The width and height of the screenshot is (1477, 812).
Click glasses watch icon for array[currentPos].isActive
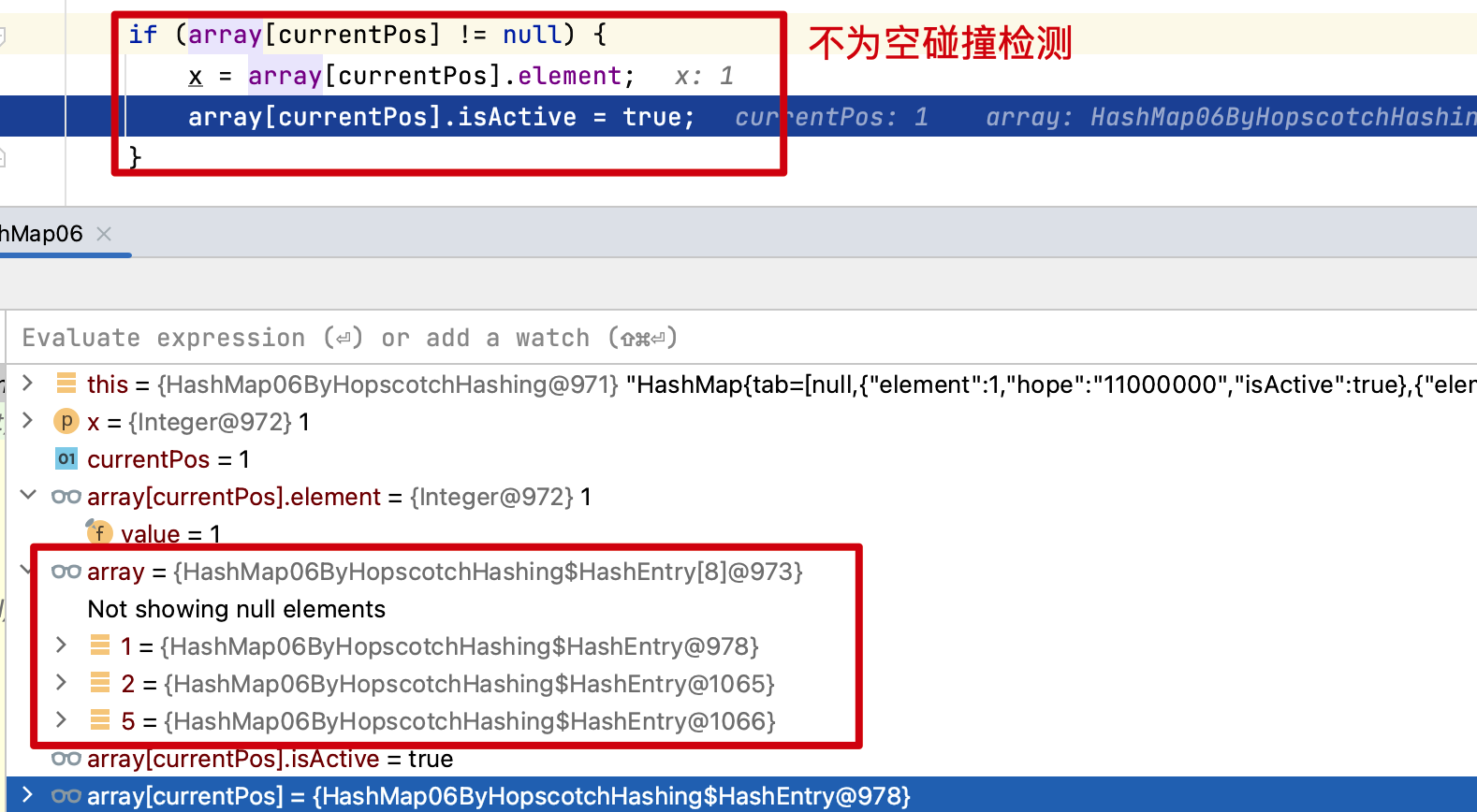coord(66,759)
